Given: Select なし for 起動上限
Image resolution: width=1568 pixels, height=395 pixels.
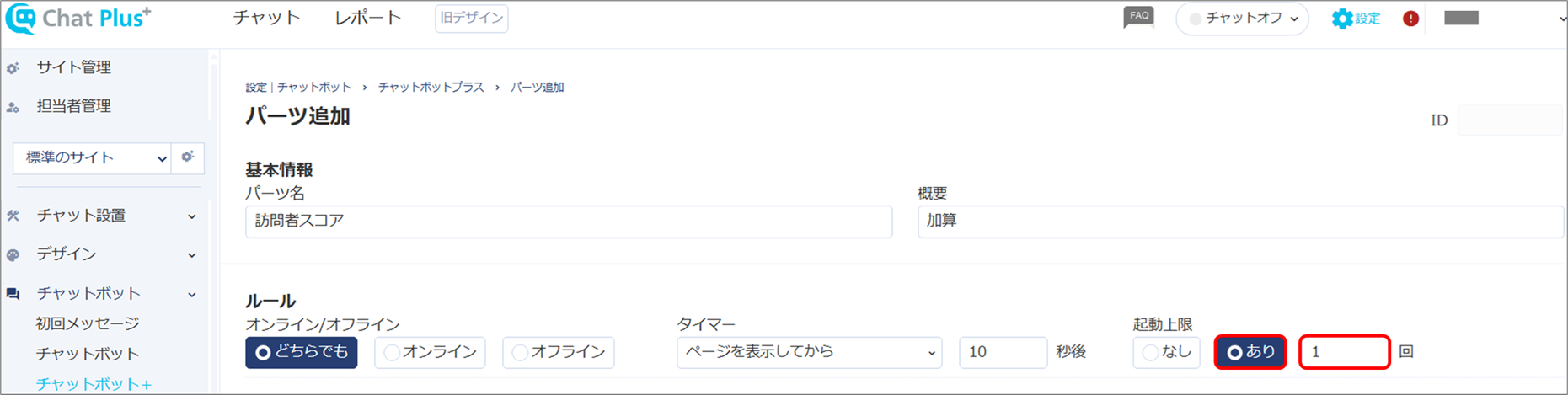Looking at the screenshot, I should (x=1167, y=352).
